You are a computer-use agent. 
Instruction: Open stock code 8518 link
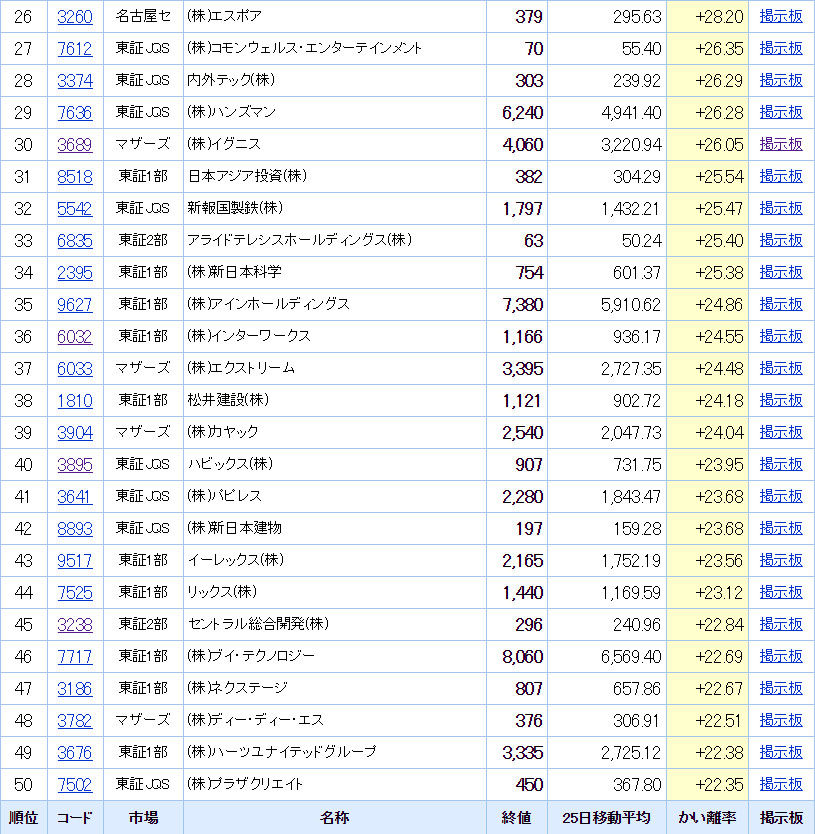point(75,177)
